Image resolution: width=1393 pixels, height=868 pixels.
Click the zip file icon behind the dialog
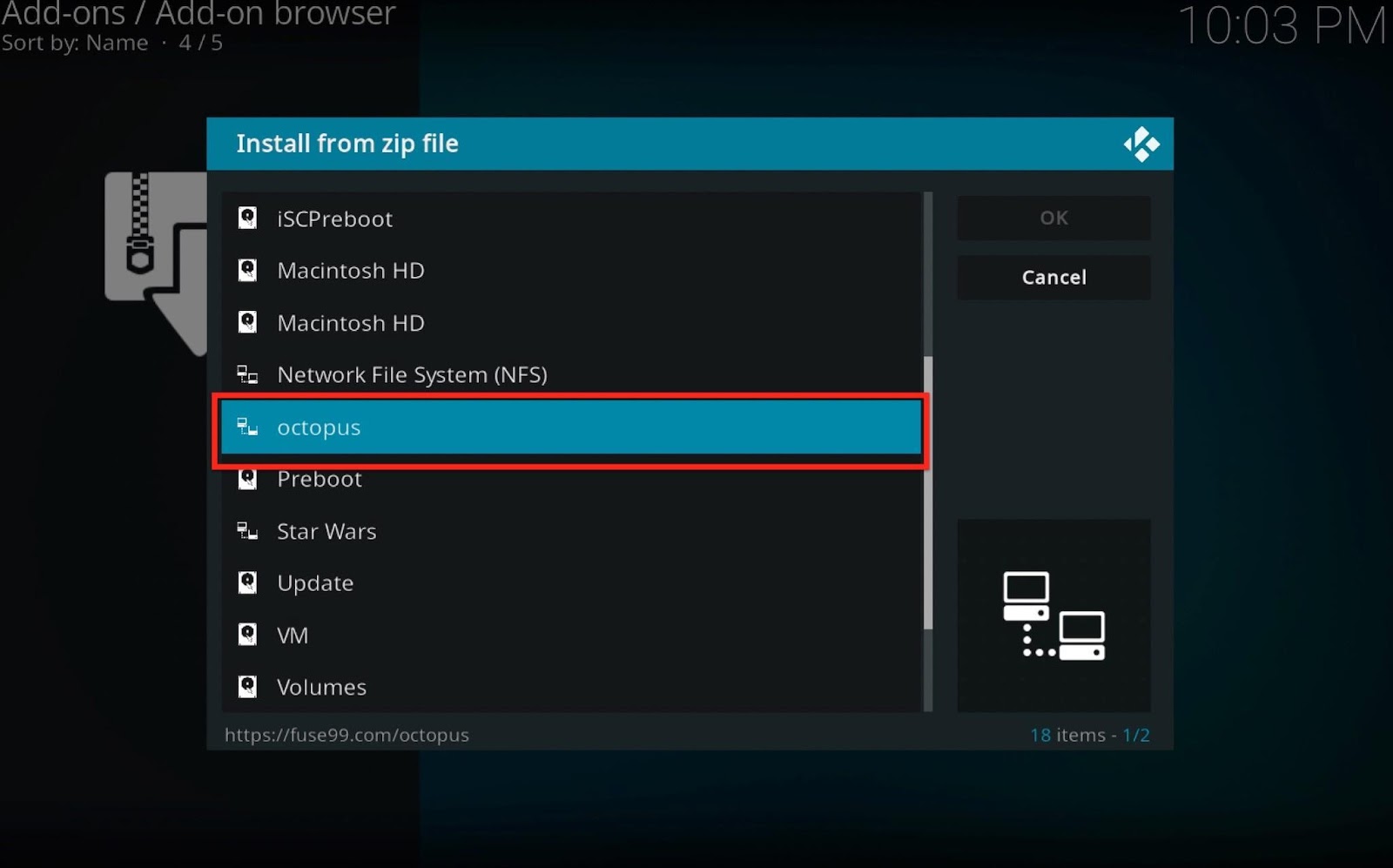point(157,263)
